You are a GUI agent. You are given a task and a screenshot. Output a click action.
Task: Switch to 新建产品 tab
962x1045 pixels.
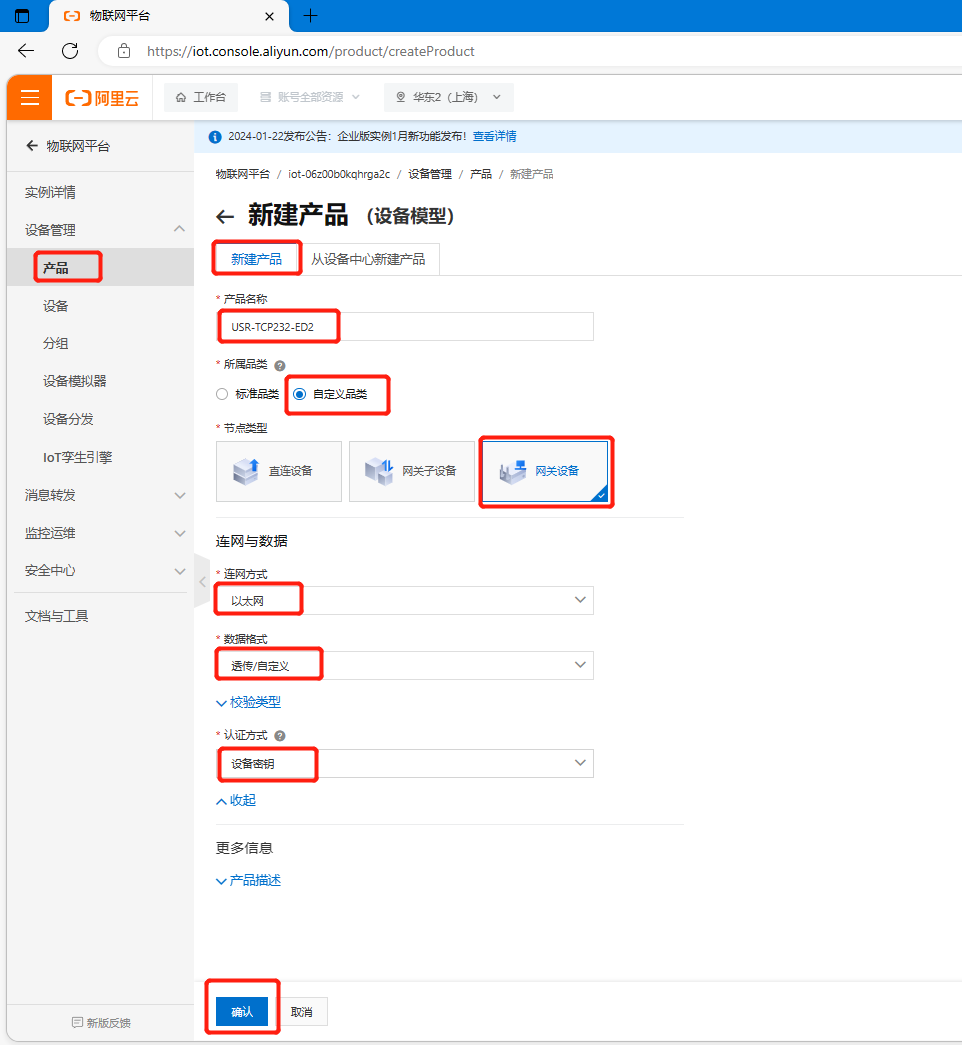tap(257, 259)
